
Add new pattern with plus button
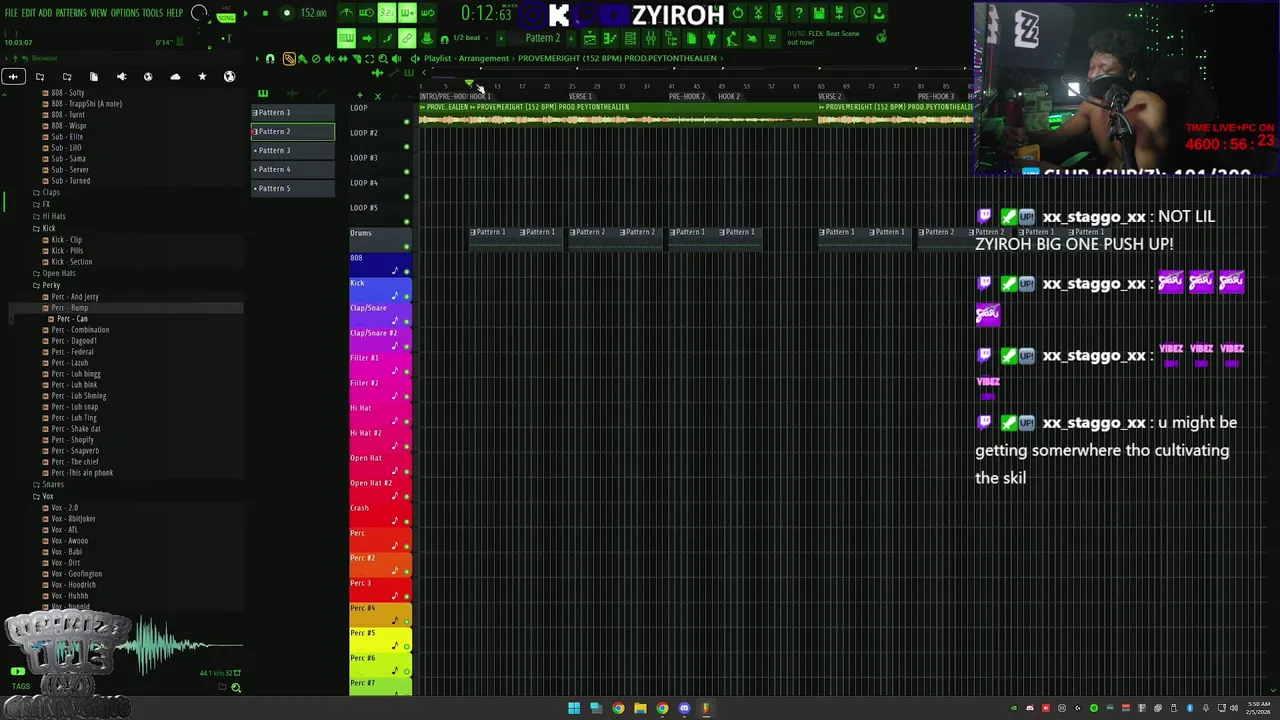[572, 38]
